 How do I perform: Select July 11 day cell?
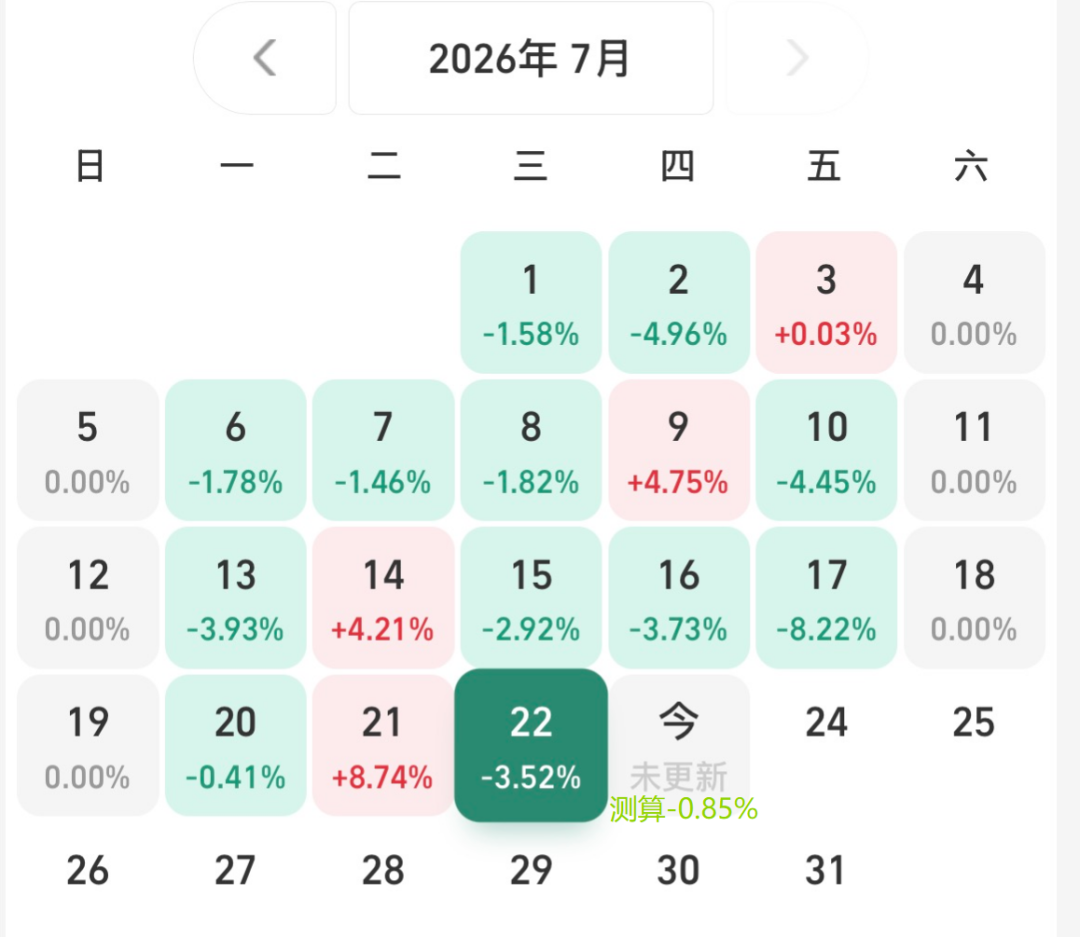coord(975,450)
